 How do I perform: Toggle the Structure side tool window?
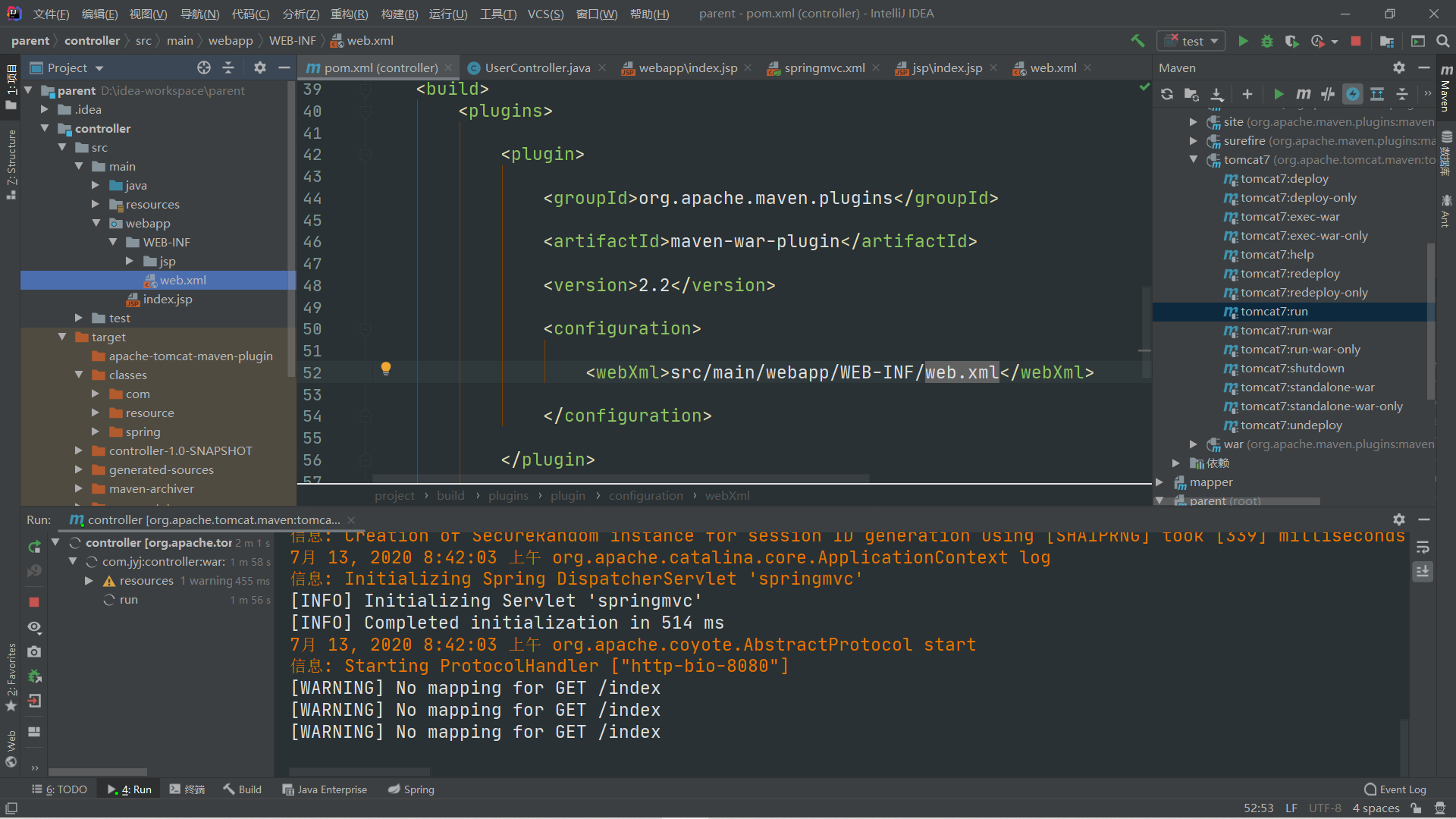[11, 164]
